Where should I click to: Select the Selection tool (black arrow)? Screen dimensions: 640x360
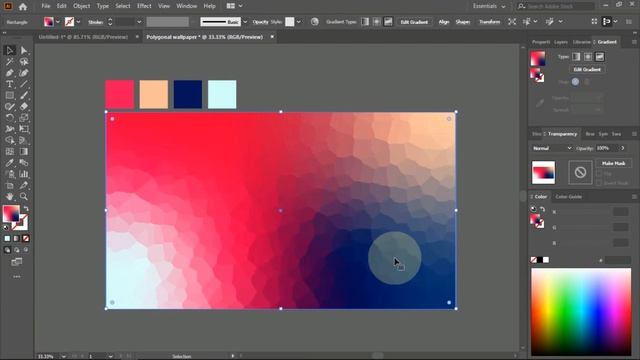(x=9, y=50)
